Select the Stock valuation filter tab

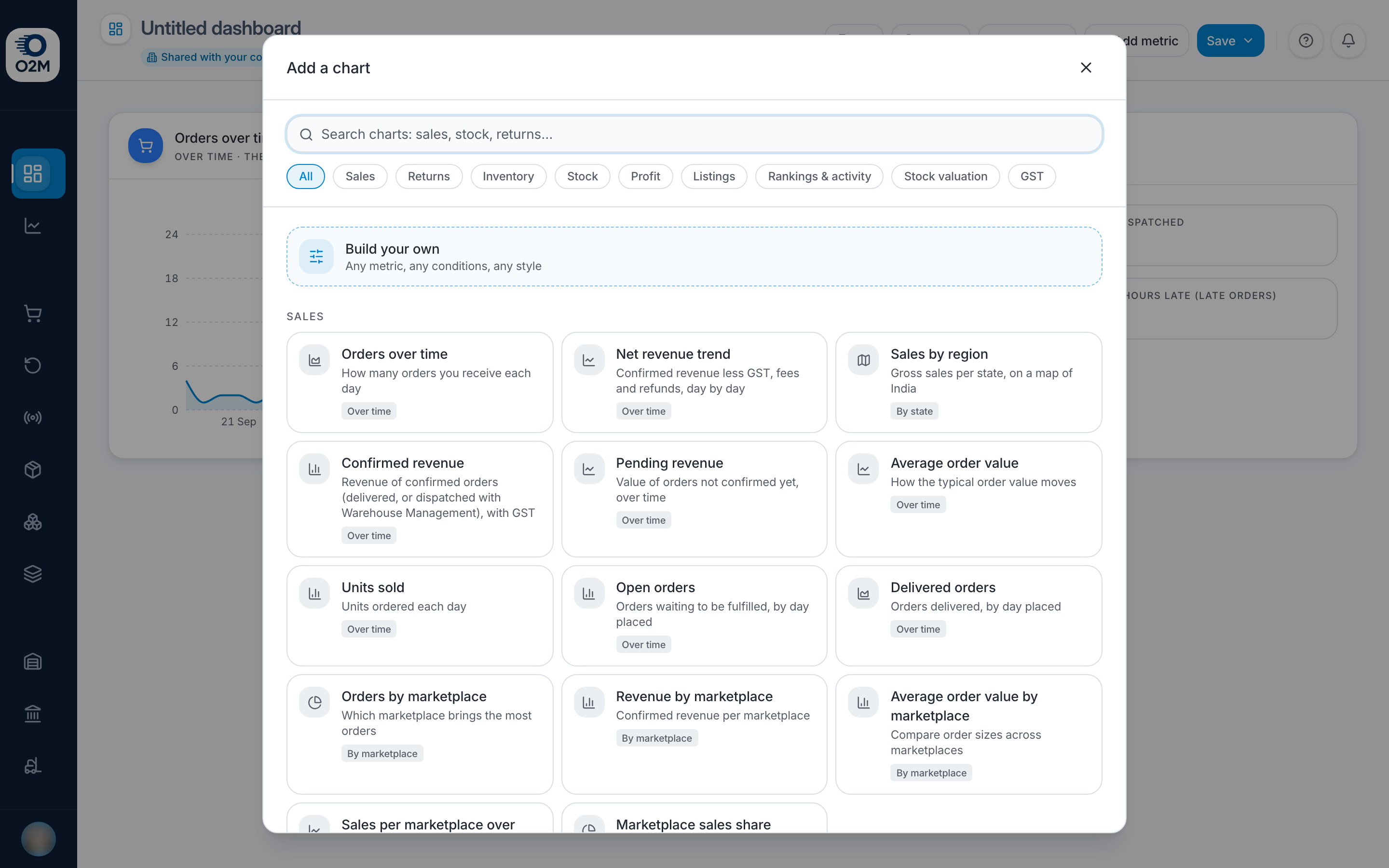(945, 176)
